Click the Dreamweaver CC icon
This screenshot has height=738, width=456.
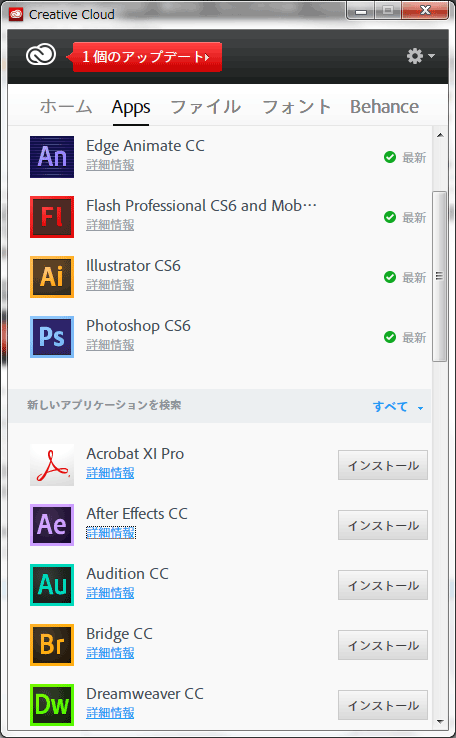(x=52, y=705)
